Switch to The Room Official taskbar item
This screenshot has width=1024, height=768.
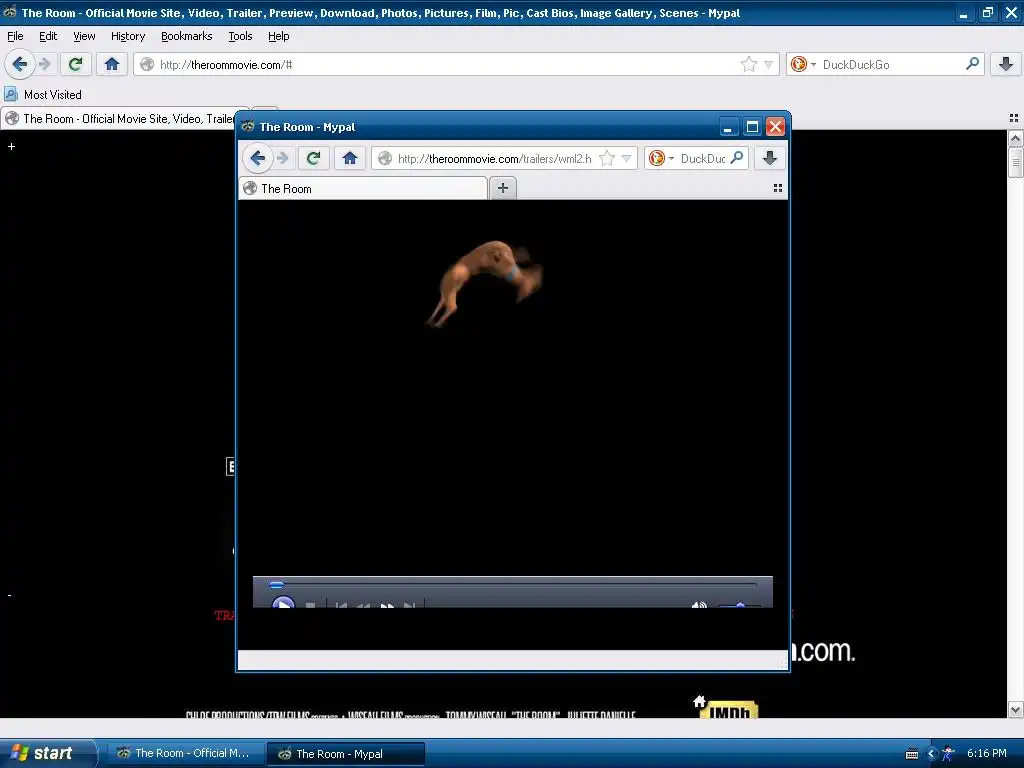pos(184,754)
